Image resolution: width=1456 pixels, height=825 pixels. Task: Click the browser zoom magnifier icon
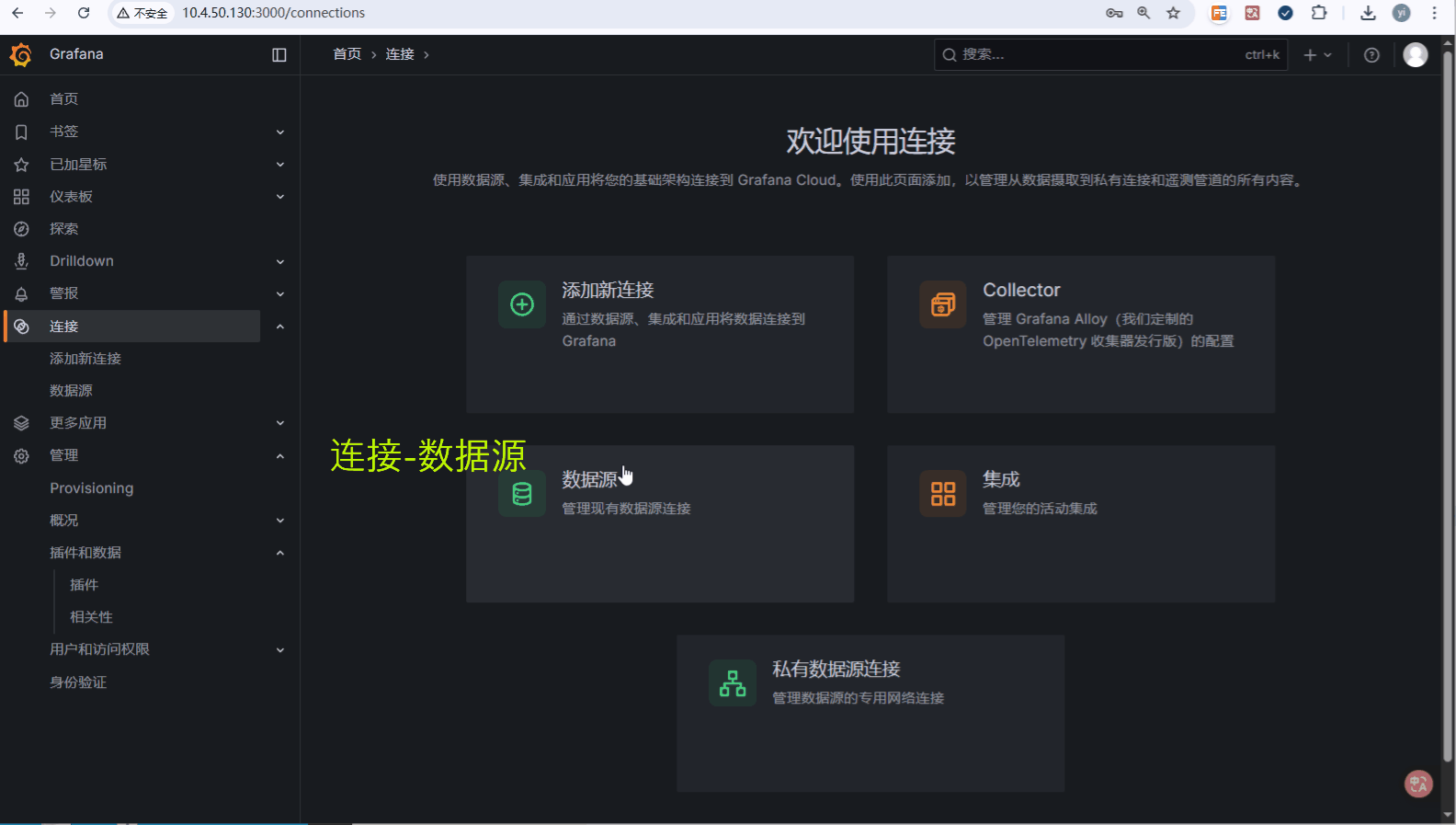(x=1143, y=13)
